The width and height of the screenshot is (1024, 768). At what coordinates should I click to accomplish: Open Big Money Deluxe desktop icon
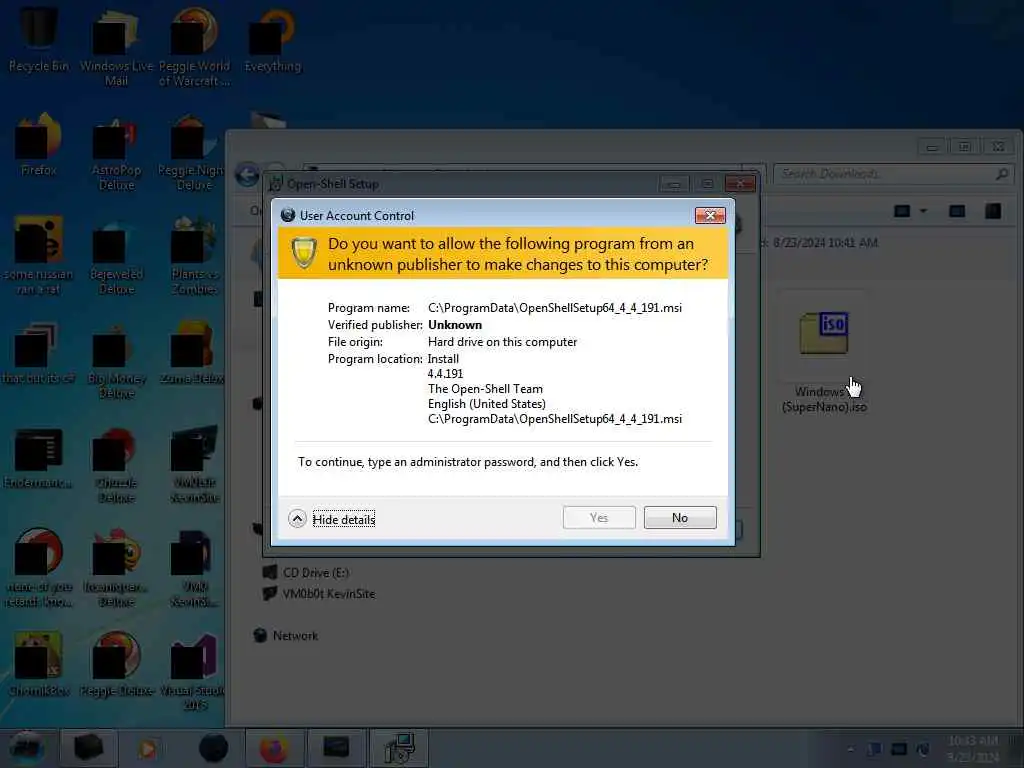[116, 362]
